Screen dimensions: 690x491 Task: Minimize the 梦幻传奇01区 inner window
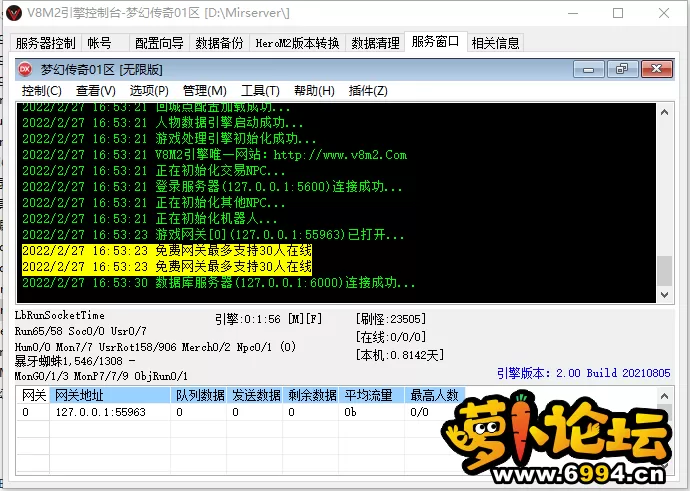(x=588, y=69)
